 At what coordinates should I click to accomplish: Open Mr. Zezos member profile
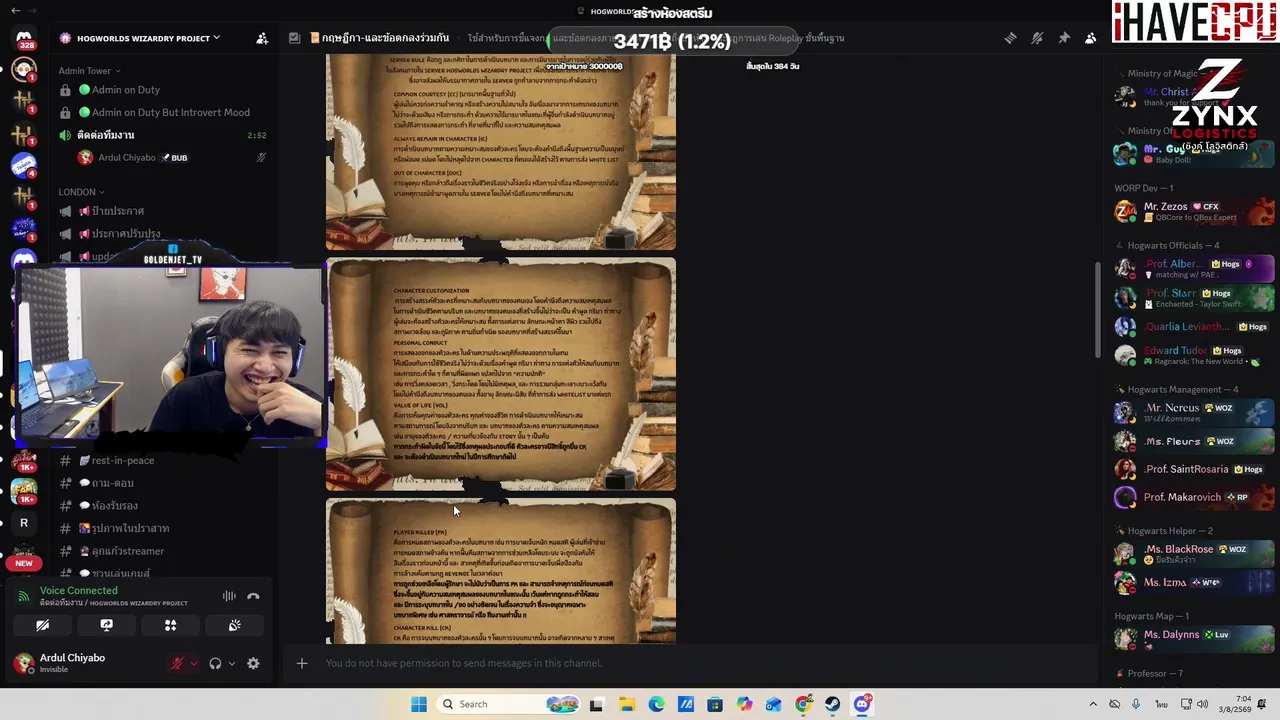click(x=1194, y=211)
